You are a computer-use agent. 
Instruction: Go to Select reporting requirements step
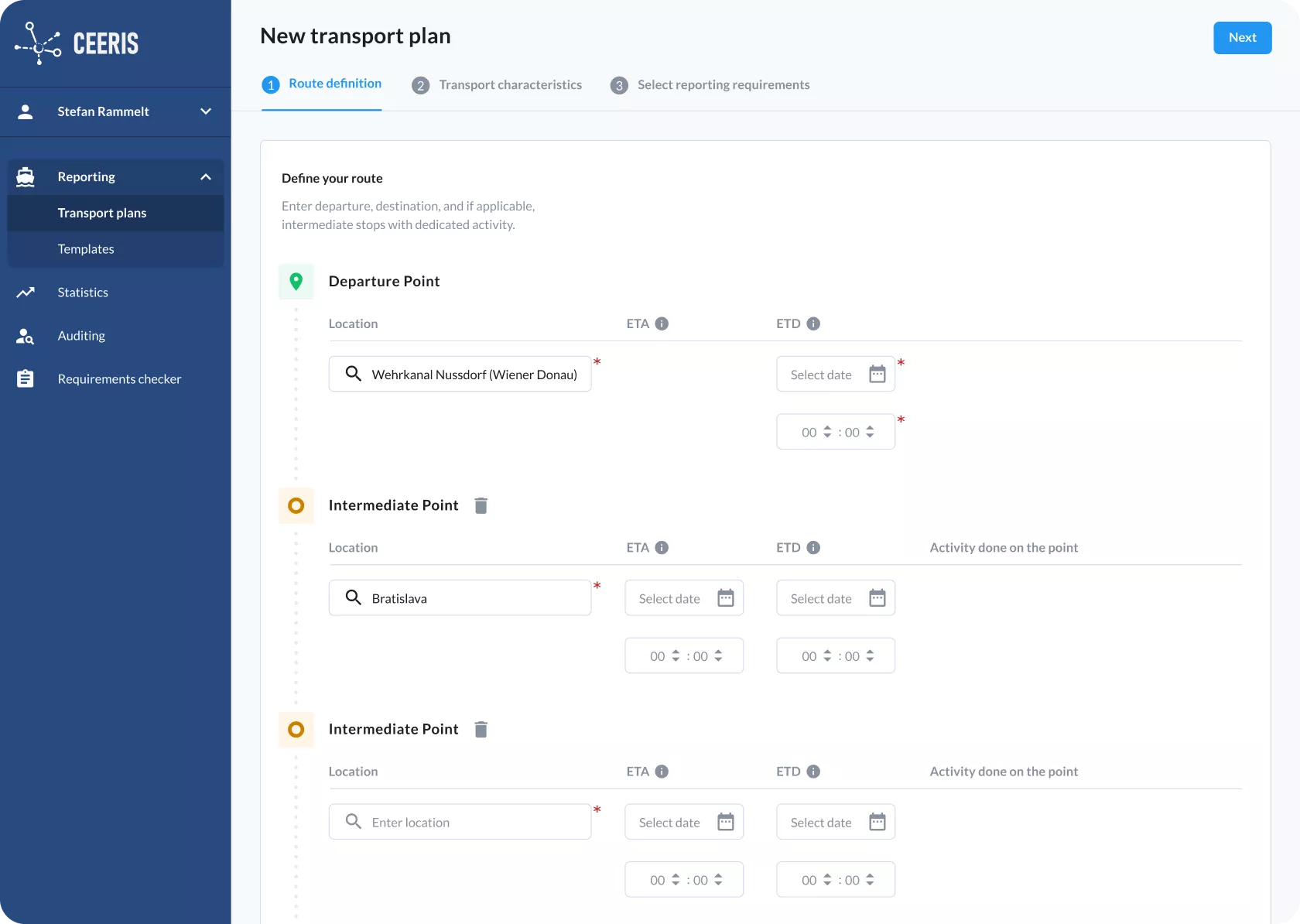click(x=723, y=85)
